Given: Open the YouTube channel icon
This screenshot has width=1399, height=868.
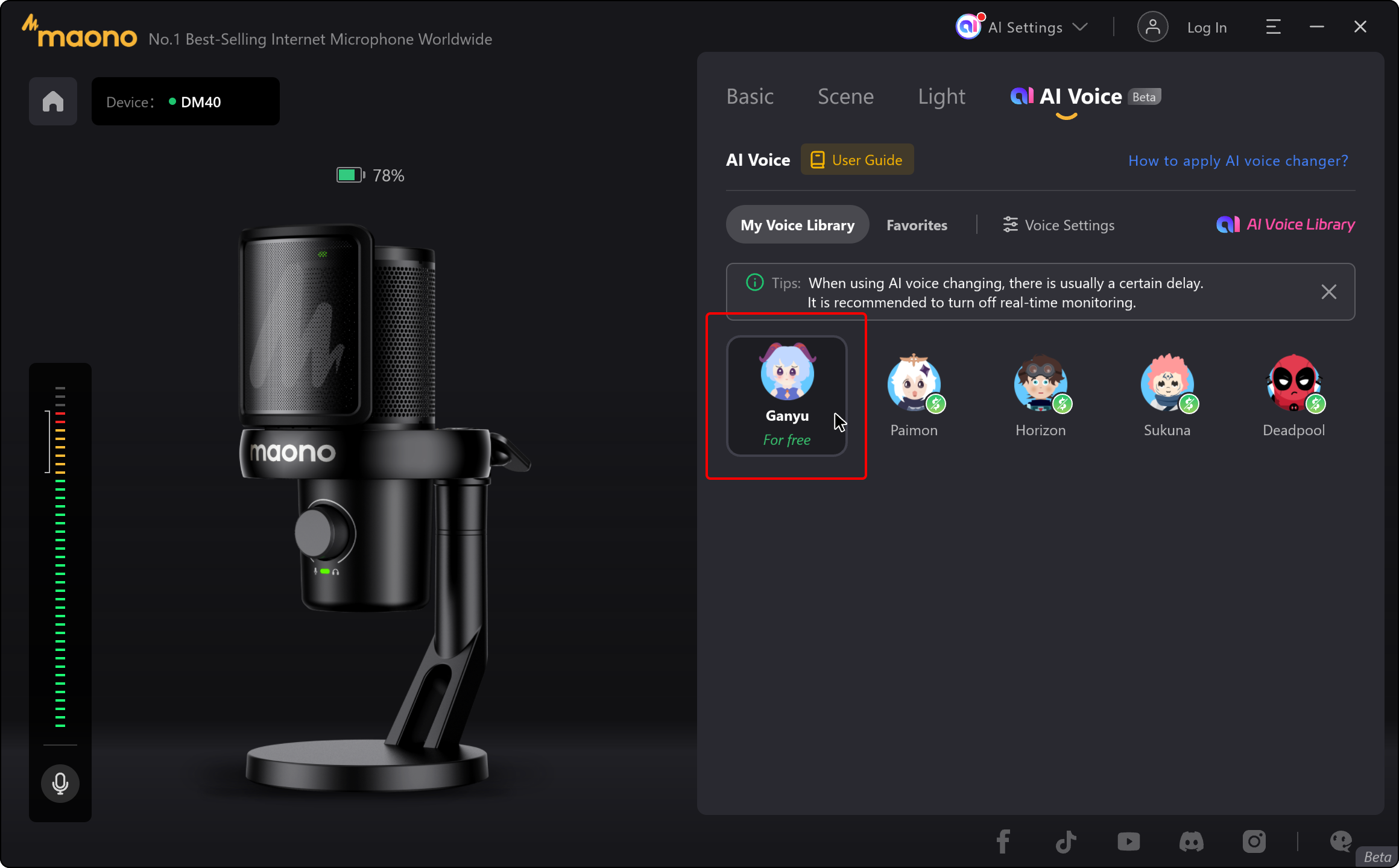Looking at the screenshot, I should click(x=1129, y=841).
